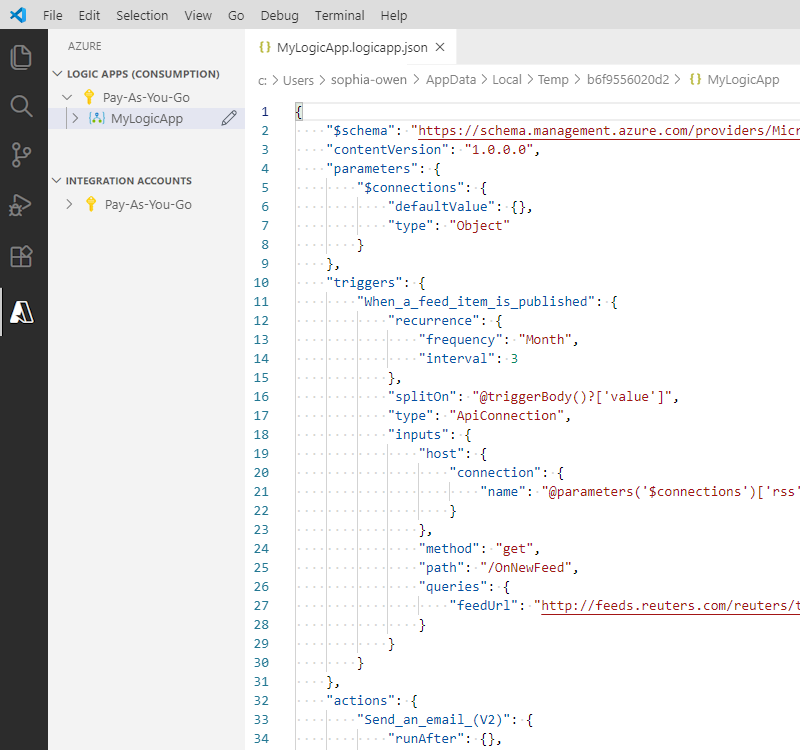
Task: Click the pencil edit icon next to MyLogicApp
Action: 228,118
